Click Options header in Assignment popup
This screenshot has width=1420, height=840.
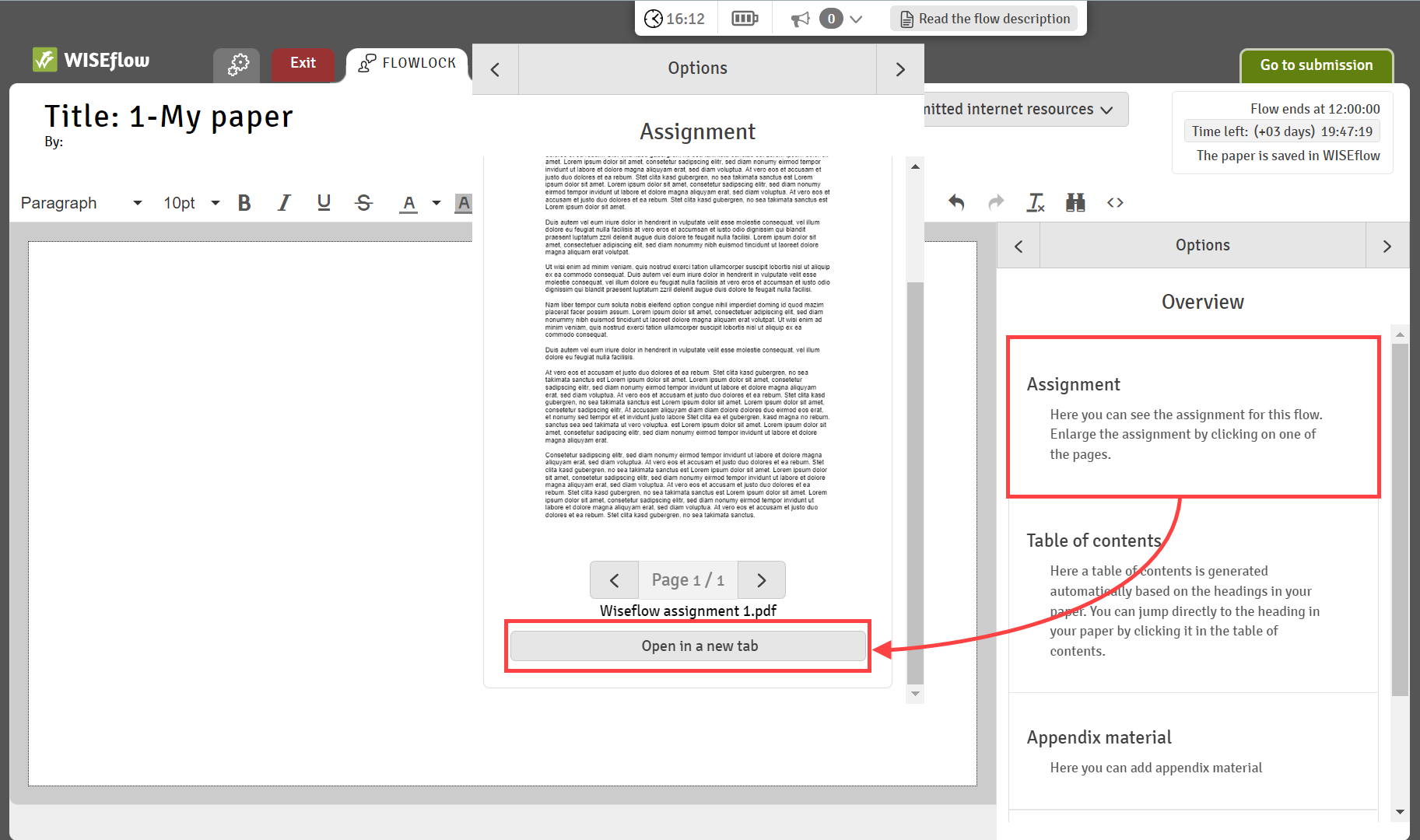[697, 68]
